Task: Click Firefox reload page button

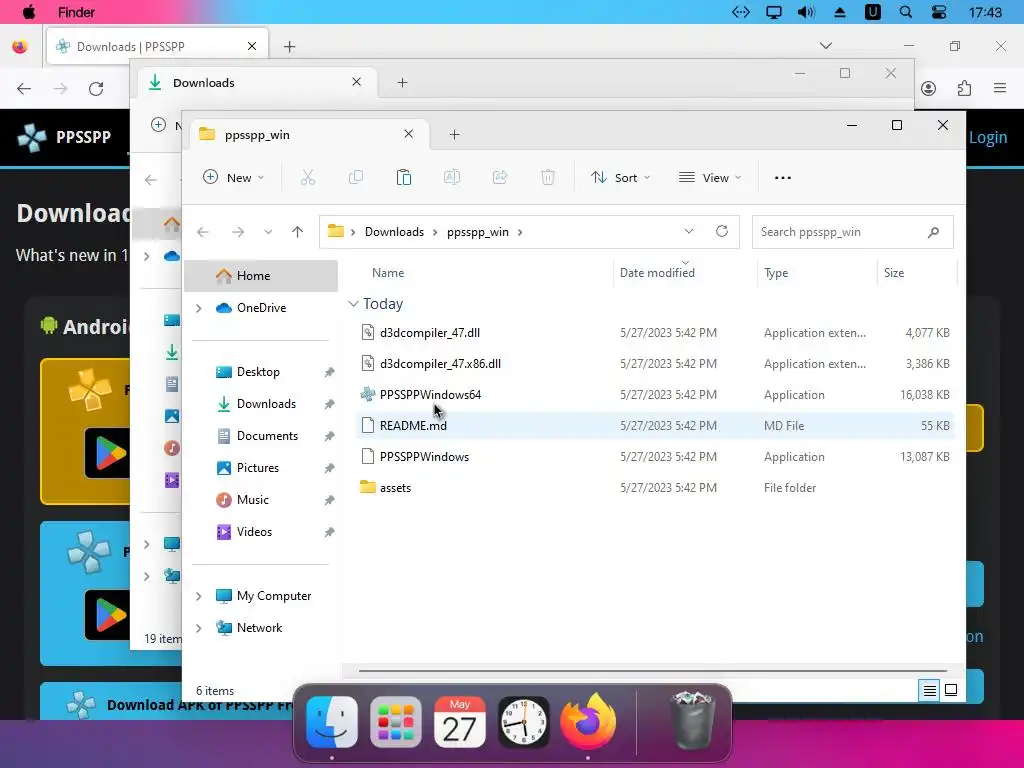Action: coord(96,89)
